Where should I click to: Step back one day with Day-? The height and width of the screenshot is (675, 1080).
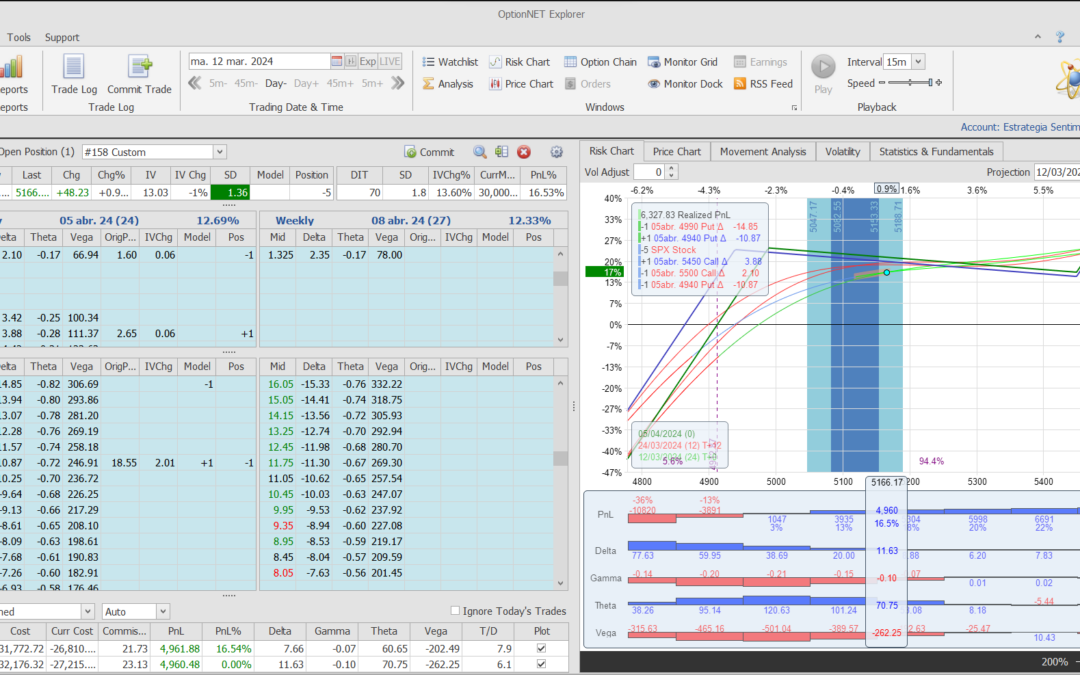point(275,84)
